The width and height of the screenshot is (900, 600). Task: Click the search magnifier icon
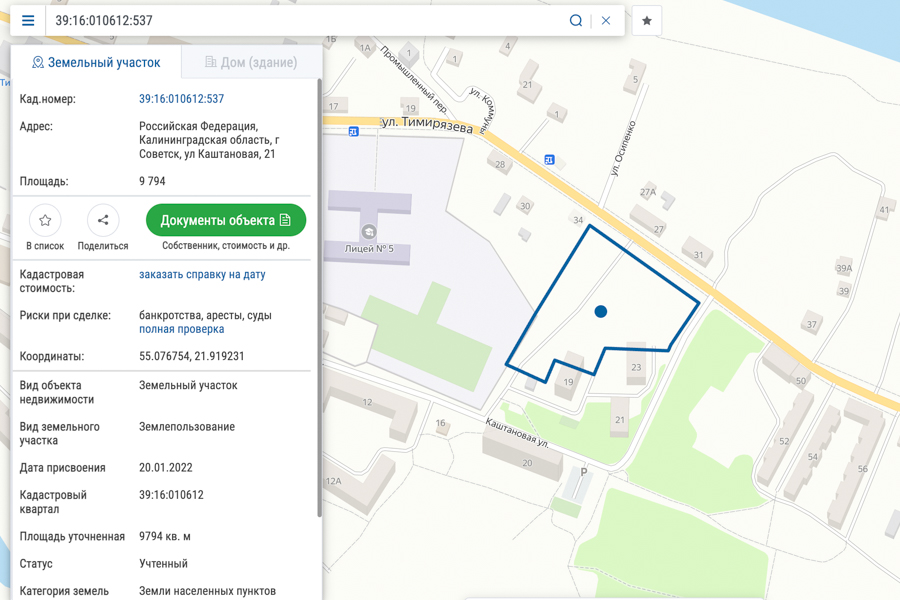click(576, 21)
